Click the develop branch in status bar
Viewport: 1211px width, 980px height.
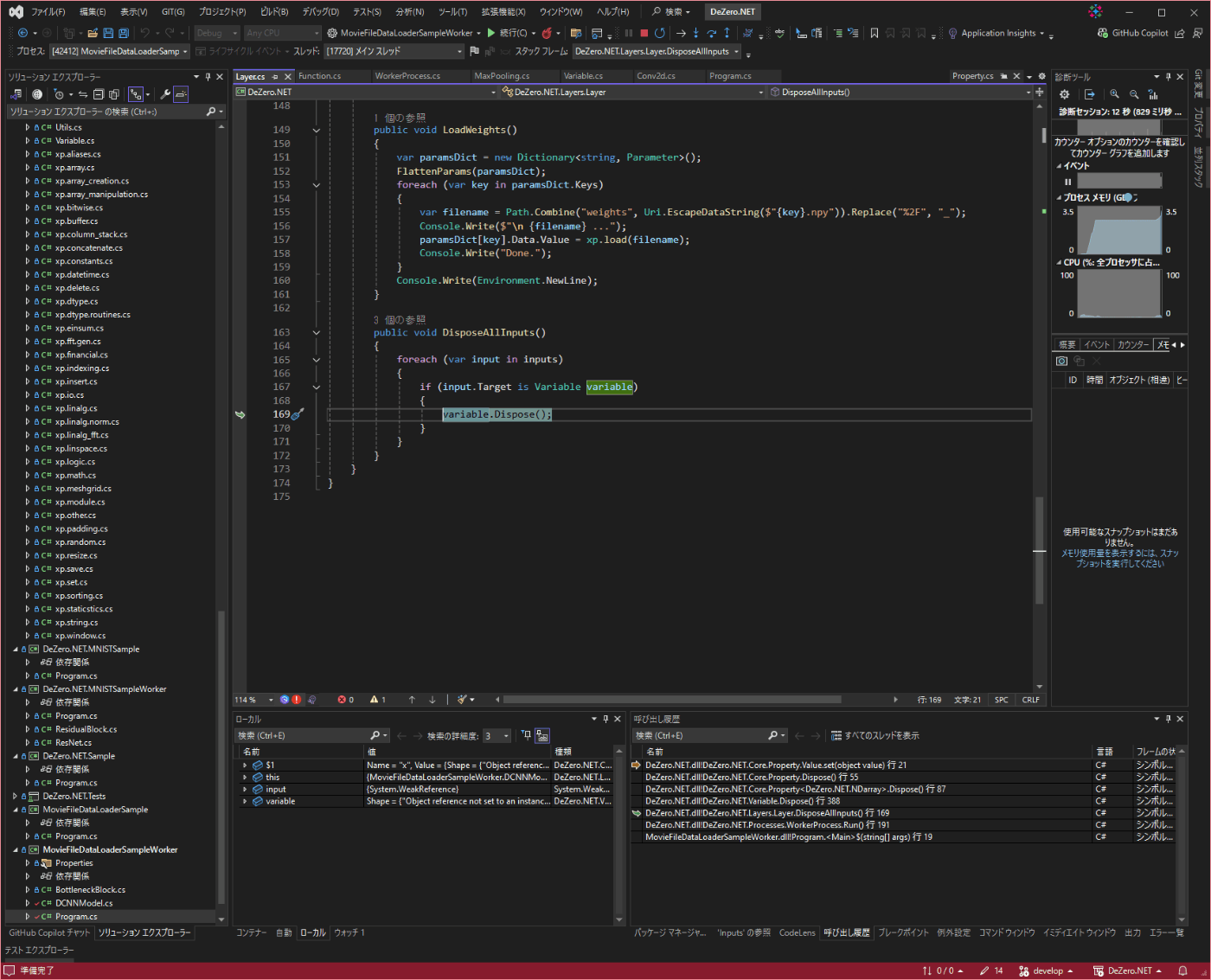(x=1046, y=970)
